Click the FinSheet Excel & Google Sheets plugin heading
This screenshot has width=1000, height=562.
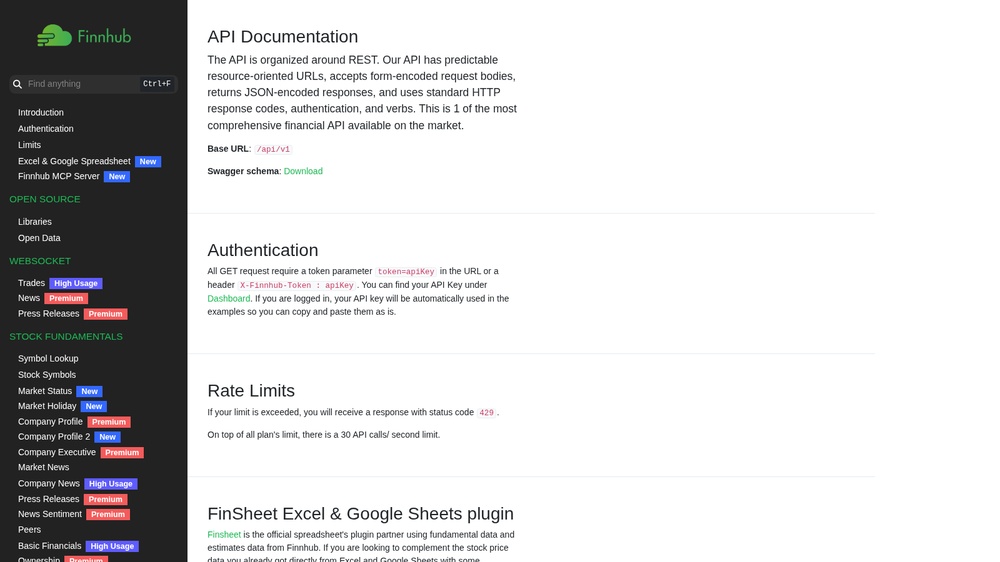360,514
